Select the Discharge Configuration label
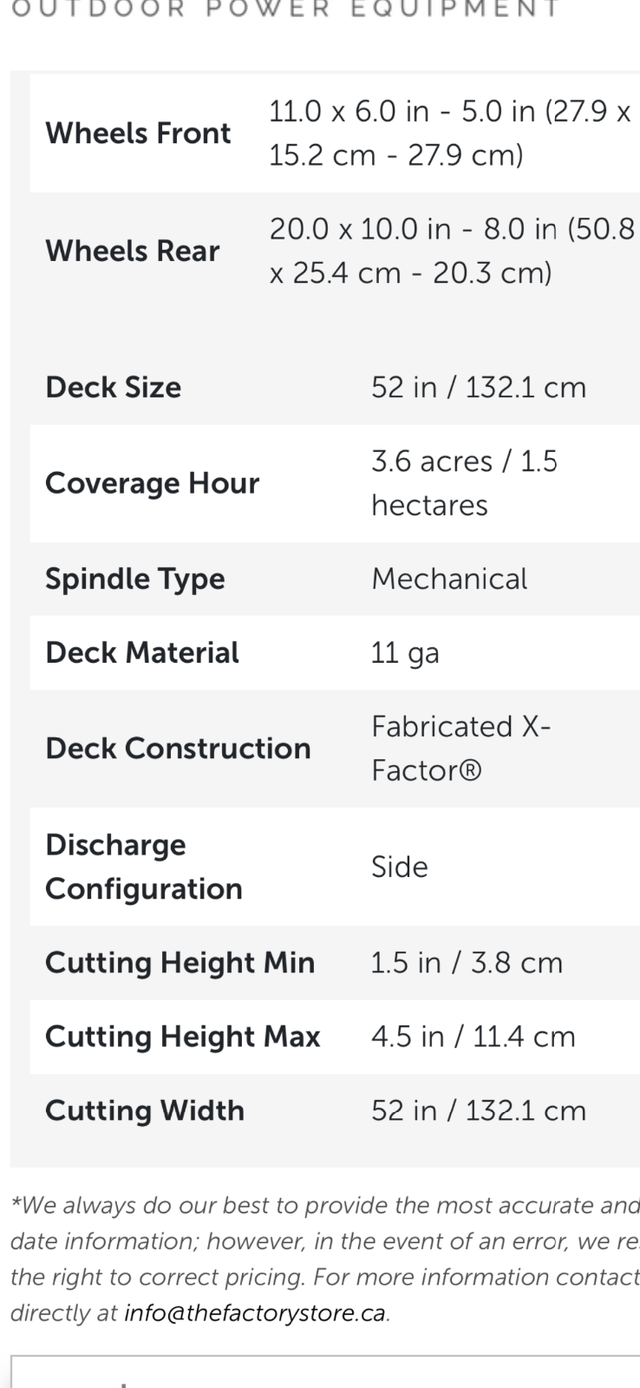The image size is (640, 1388). tap(144, 867)
